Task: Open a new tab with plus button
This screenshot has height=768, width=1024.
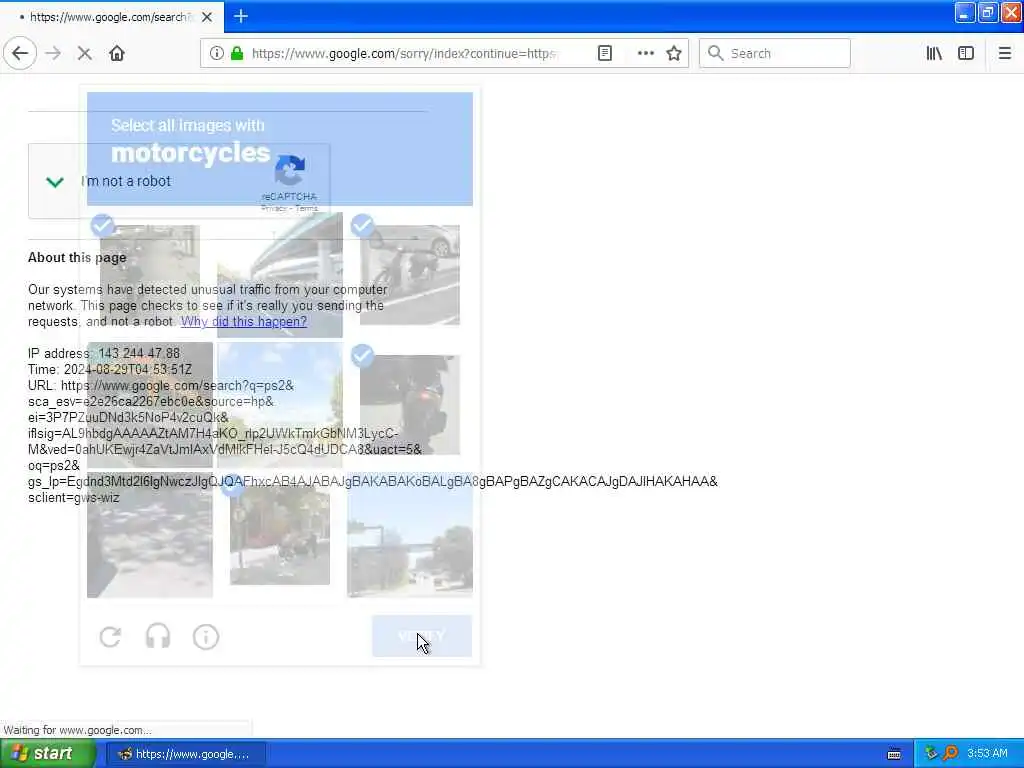Action: (240, 16)
